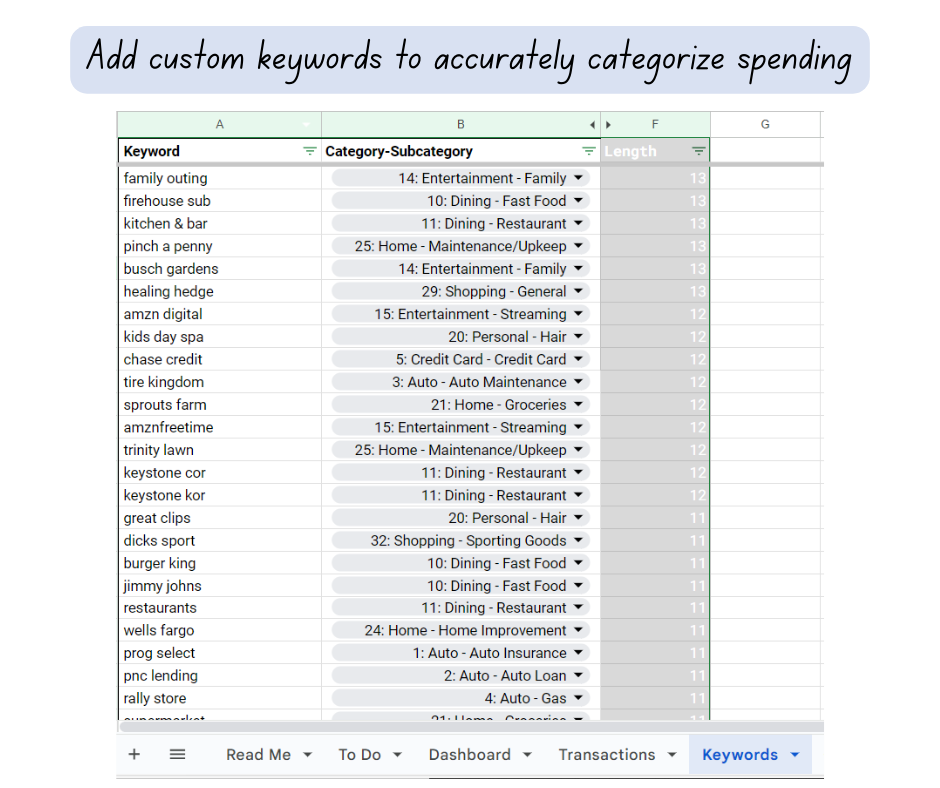Open category dropdown for healing hedge
Viewport: 940px width, 788px height.
(579, 291)
